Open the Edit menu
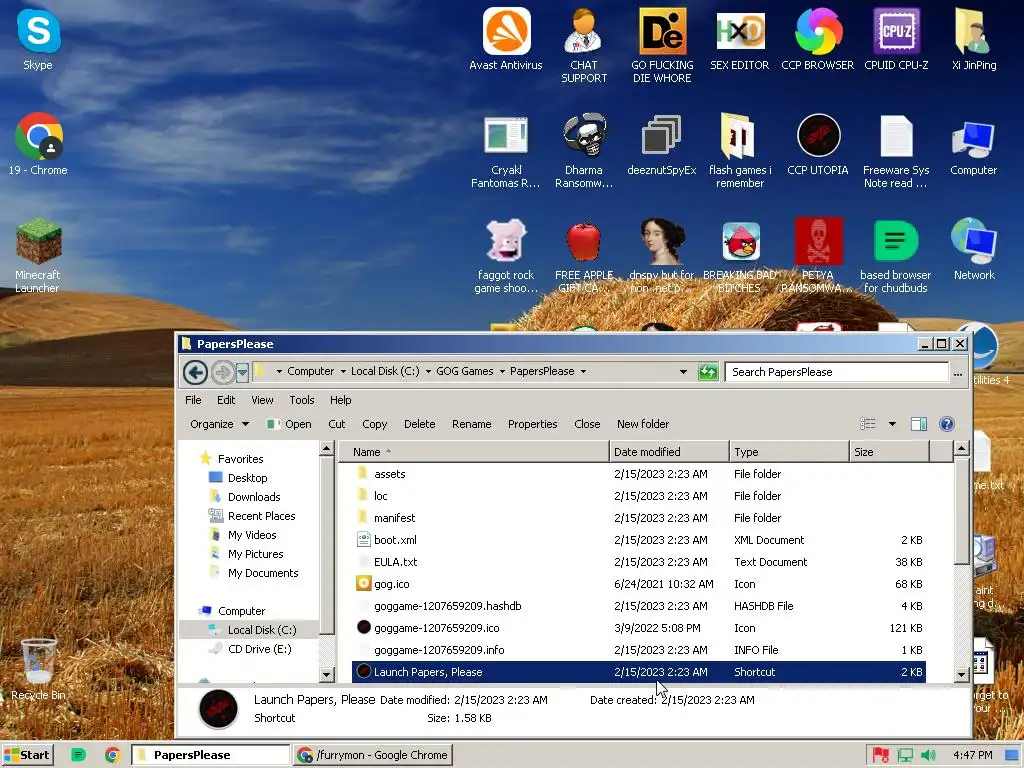Image resolution: width=1024 pixels, height=768 pixels. point(226,400)
